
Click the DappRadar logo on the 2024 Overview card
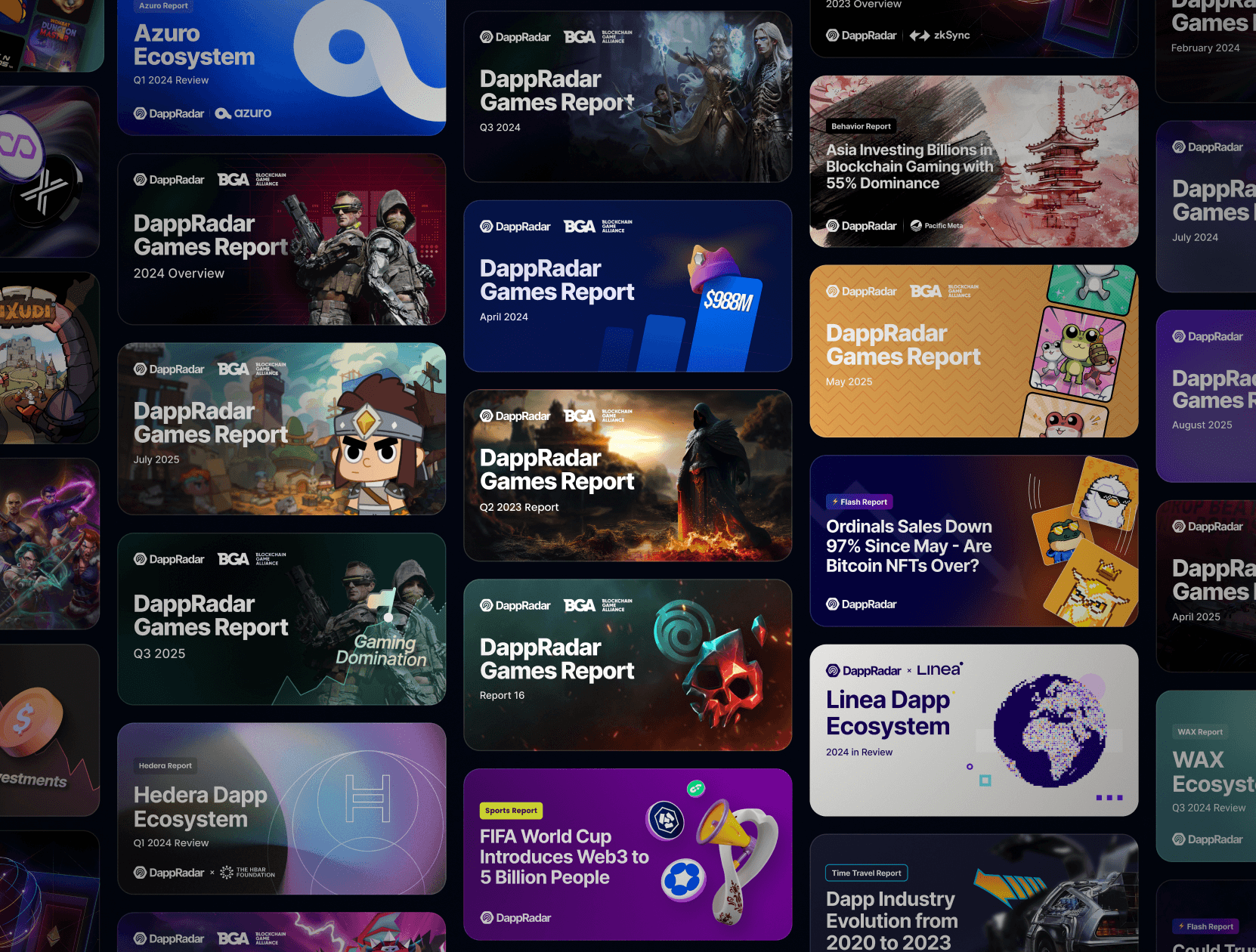click(169, 180)
